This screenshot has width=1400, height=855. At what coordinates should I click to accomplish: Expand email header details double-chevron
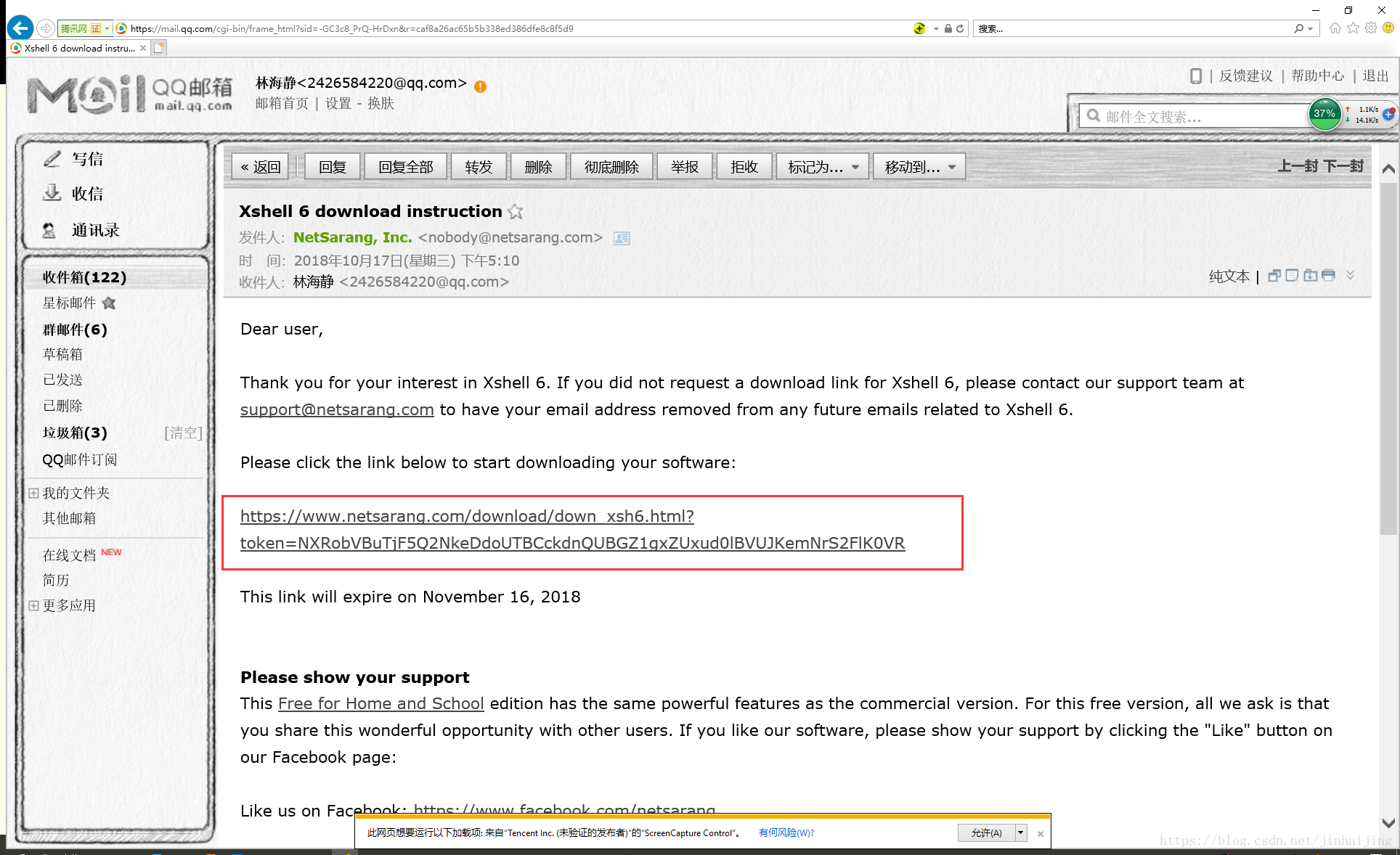(1350, 275)
